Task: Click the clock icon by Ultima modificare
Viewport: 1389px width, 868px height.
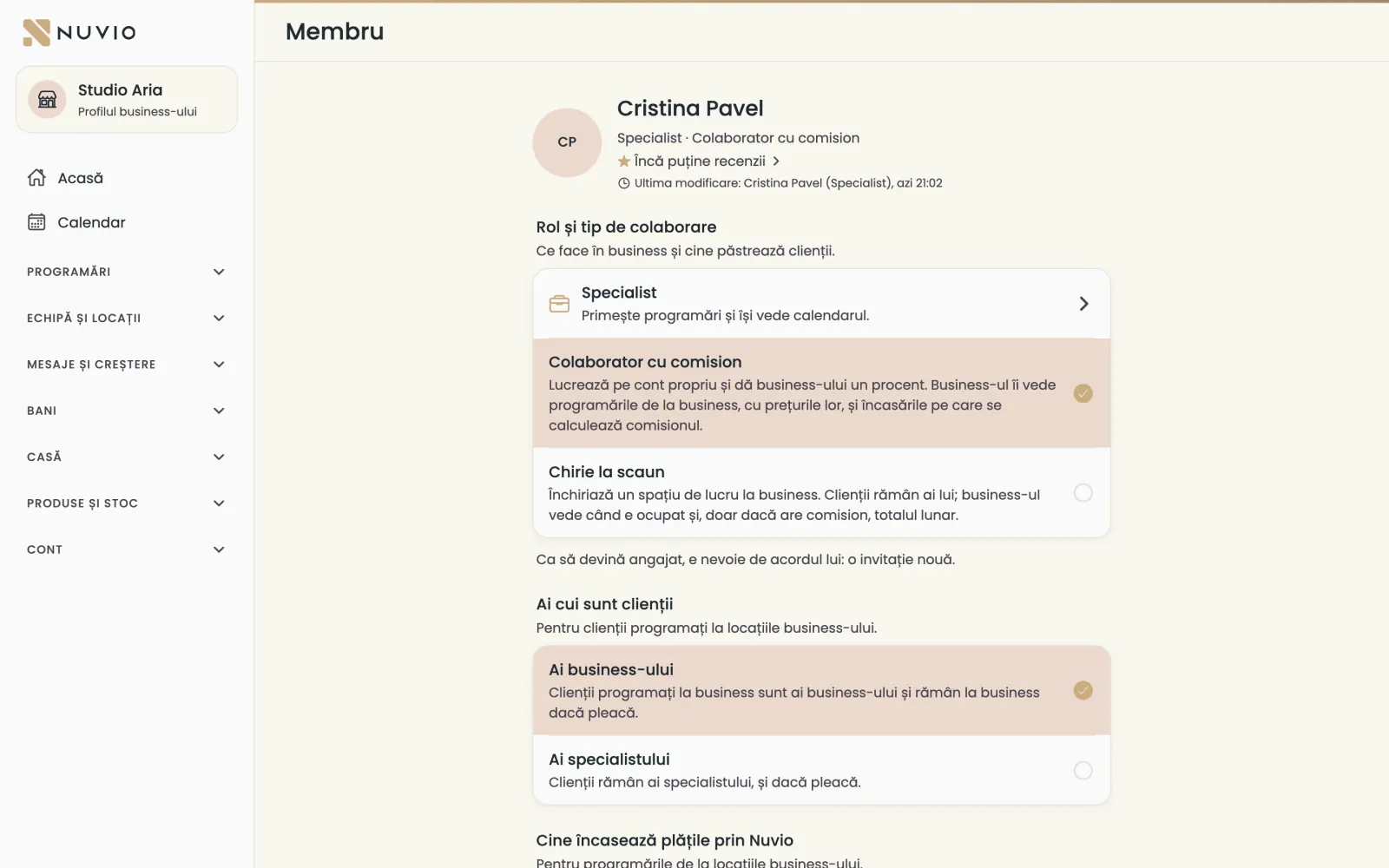Action: [x=623, y=183]
